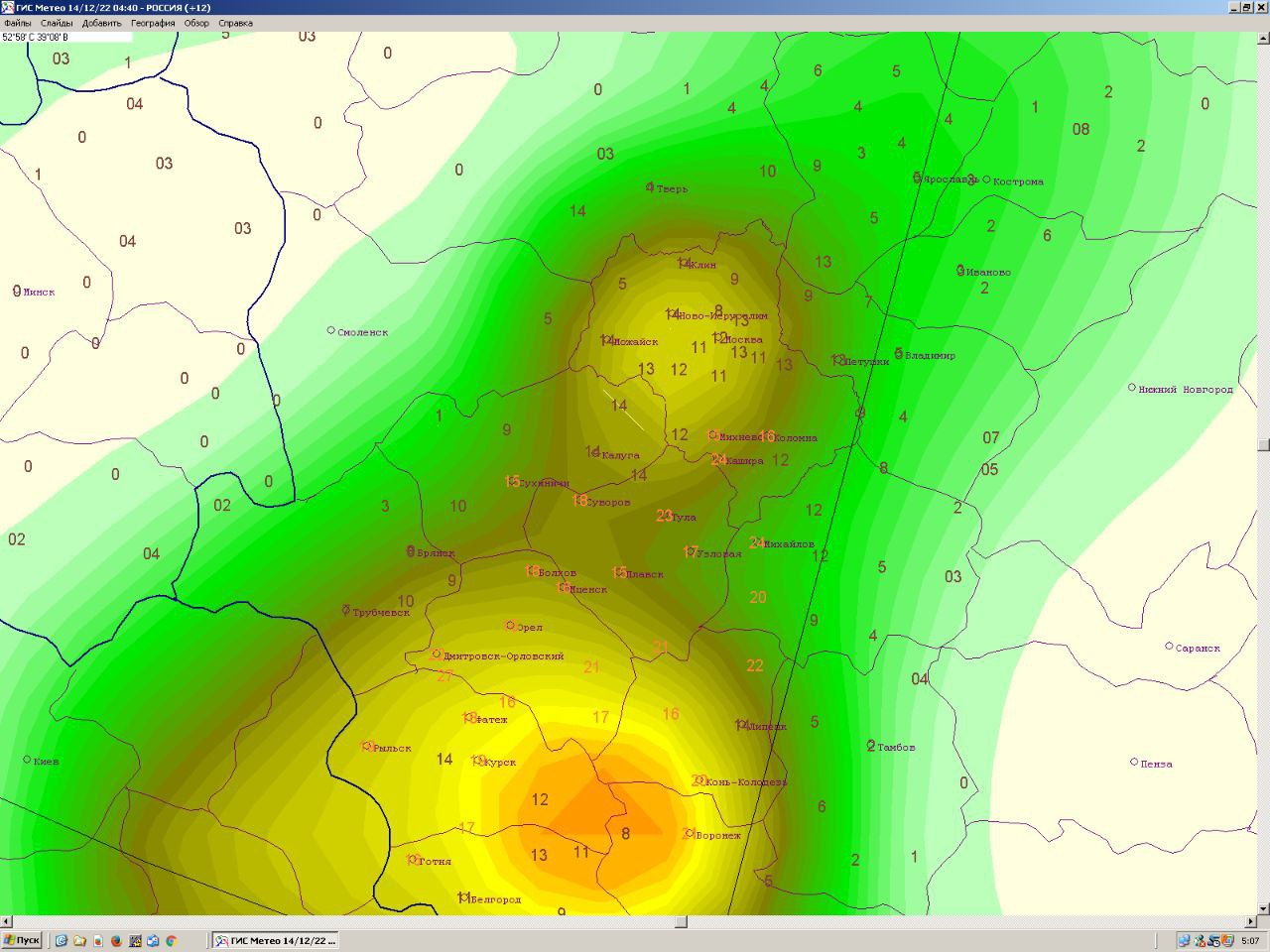The image size is (1270, 952).
Task: Click the Тверь station label
Action: click(672, 188)
